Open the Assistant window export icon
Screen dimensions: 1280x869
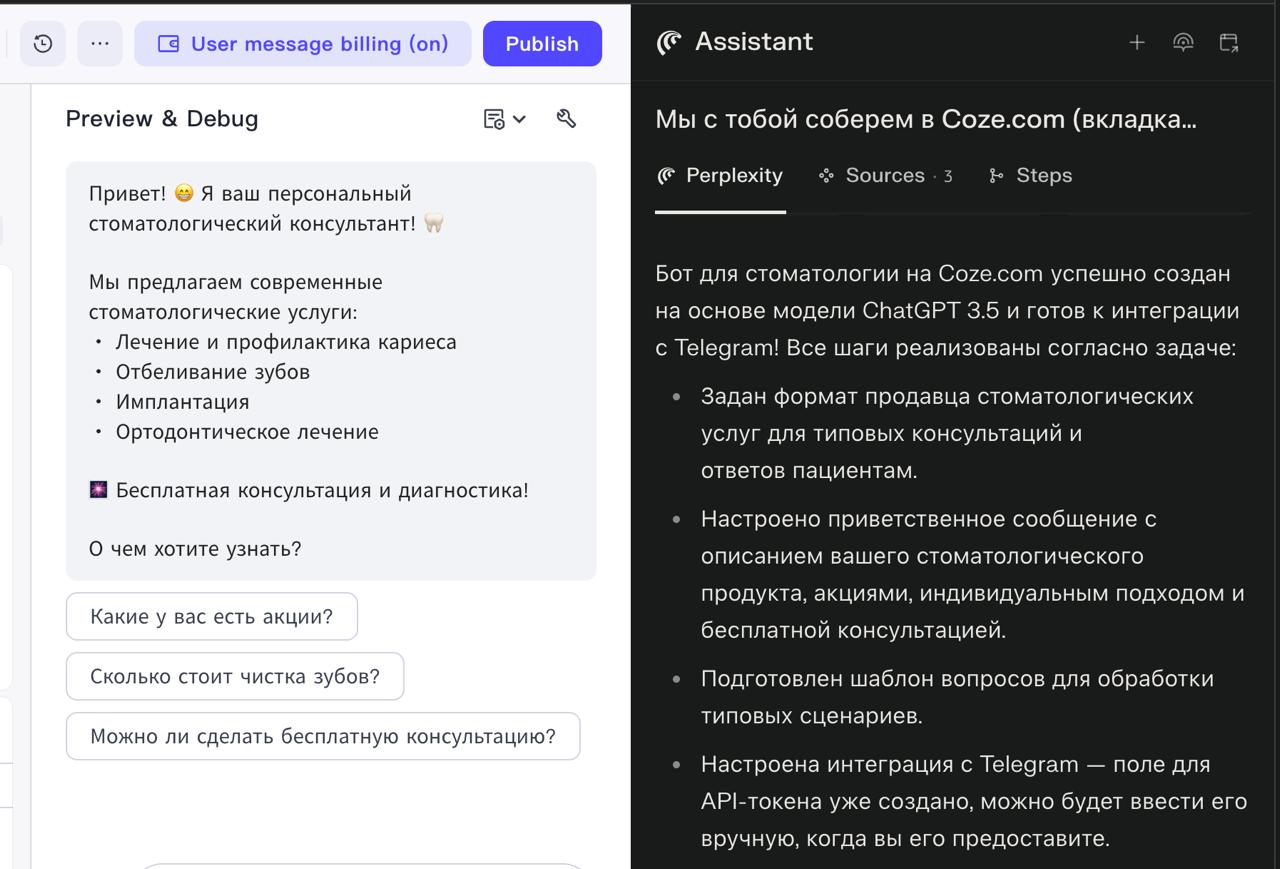1229,42
